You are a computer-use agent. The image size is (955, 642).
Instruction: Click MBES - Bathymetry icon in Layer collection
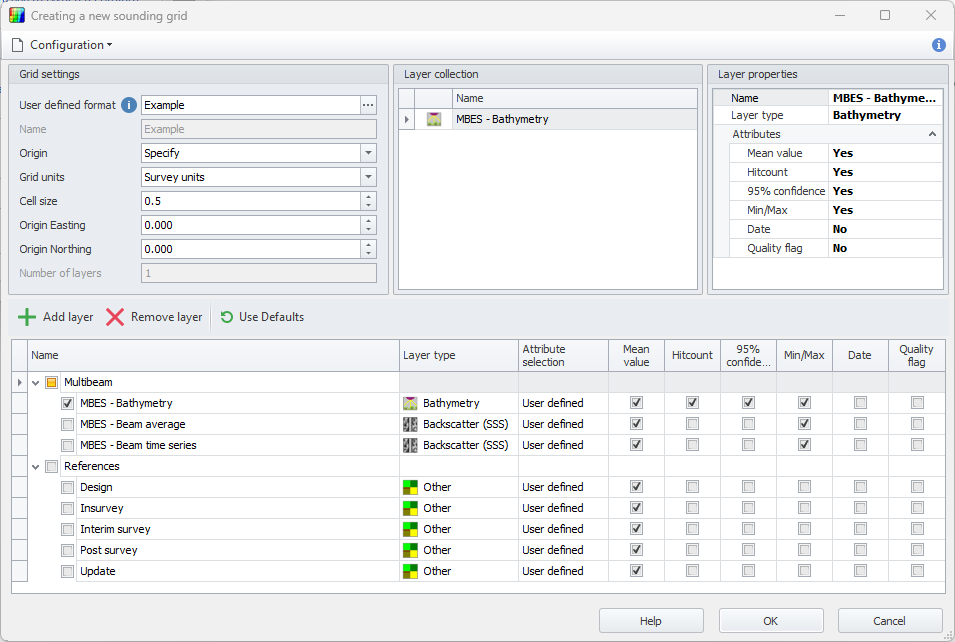pos(434,119)
